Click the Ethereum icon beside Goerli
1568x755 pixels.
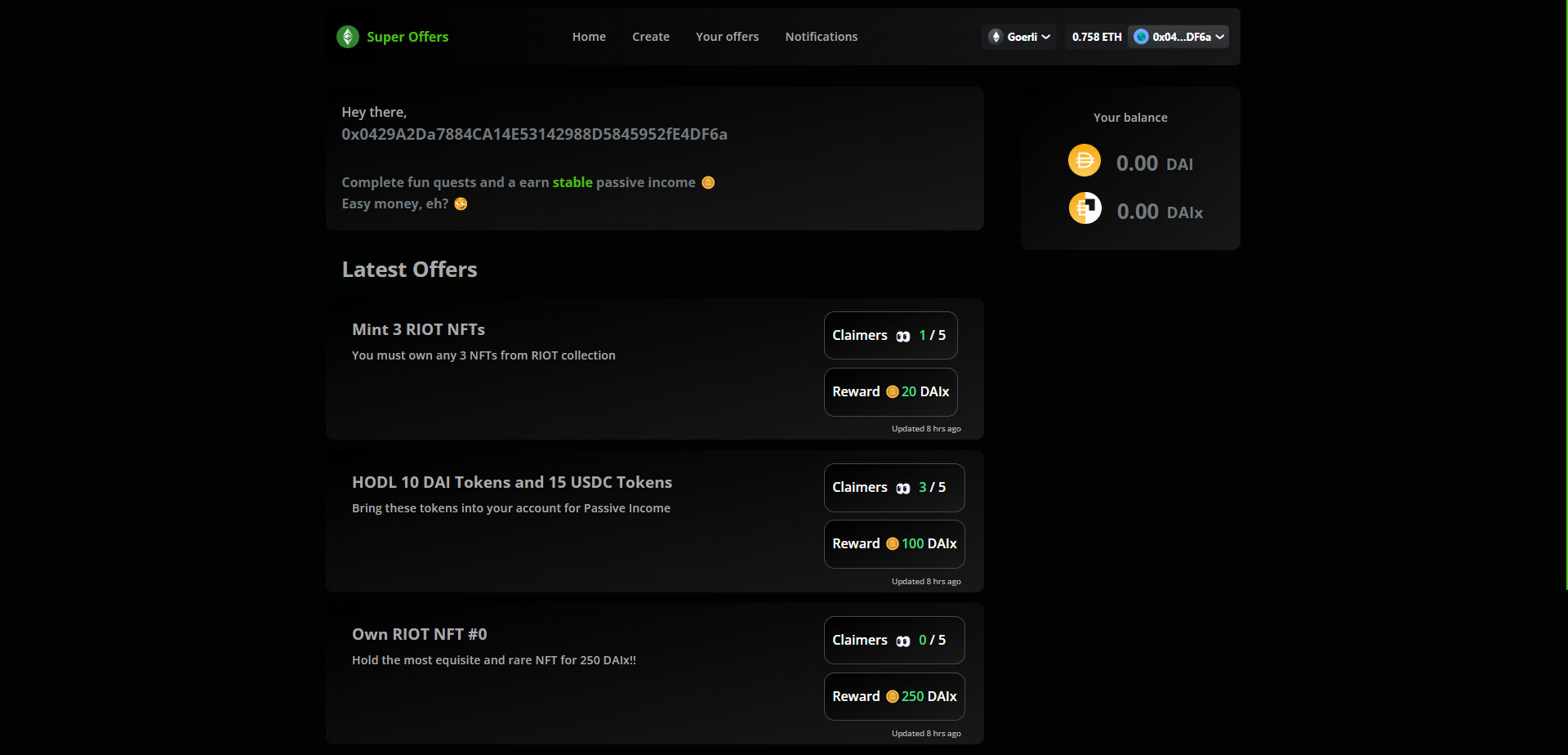tap(996, 37)
